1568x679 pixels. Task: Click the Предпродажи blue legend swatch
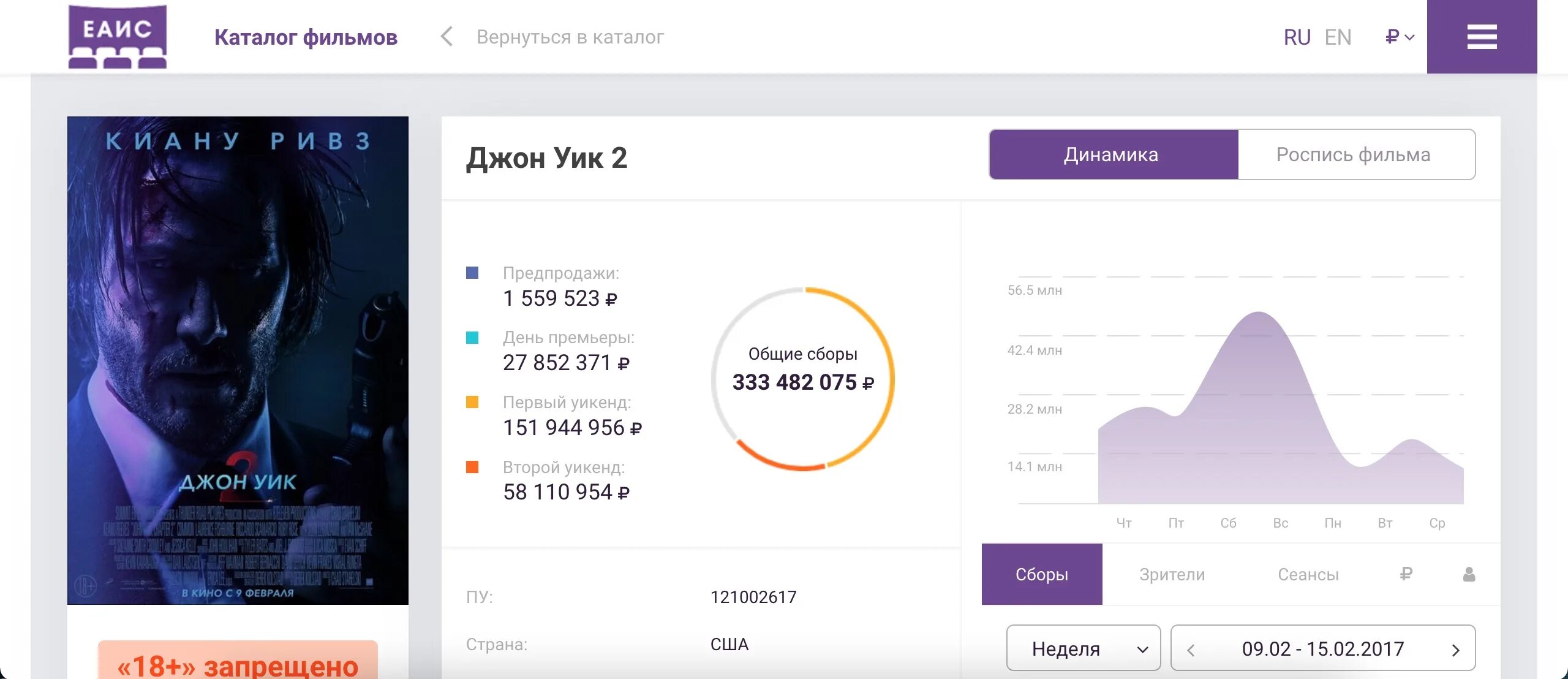pyautogui.click(x=472, y=273)
